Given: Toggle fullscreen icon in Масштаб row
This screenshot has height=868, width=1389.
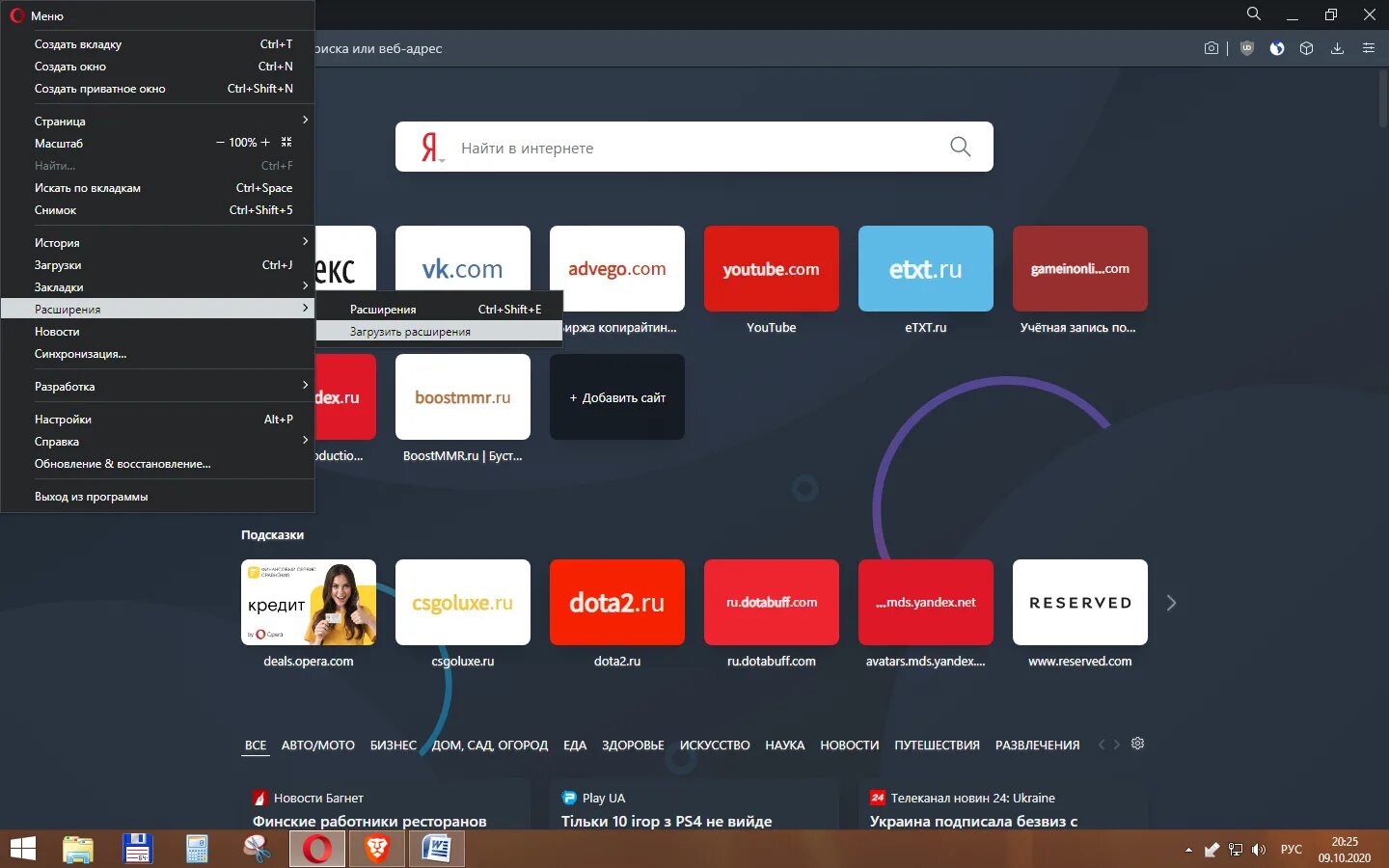Looking at the screenshot, I should [x=286, y=143].
